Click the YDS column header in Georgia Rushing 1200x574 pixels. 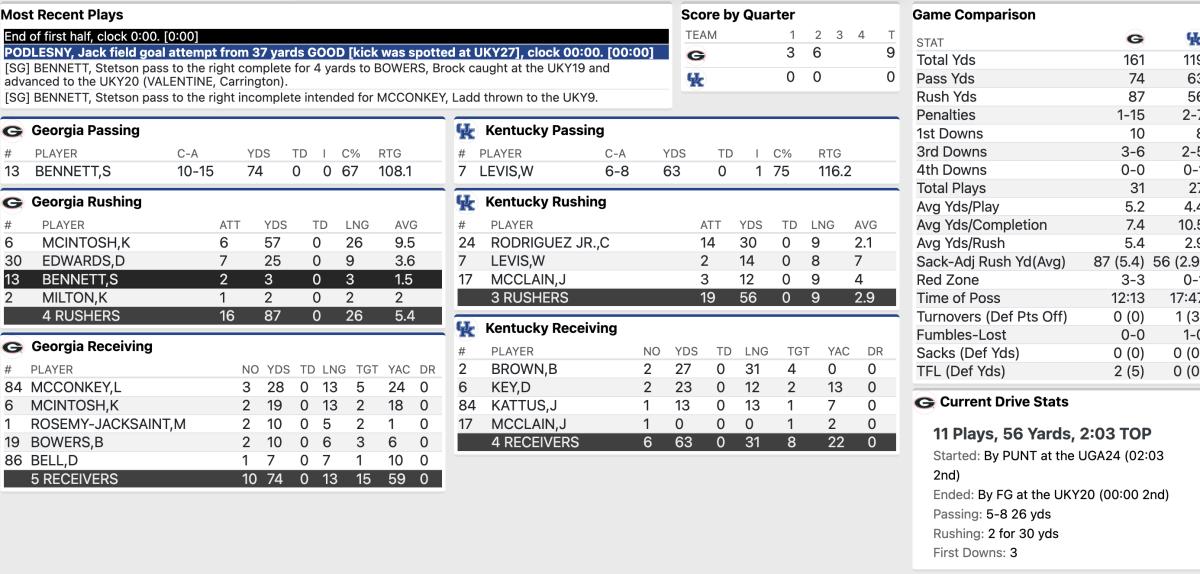275,225
